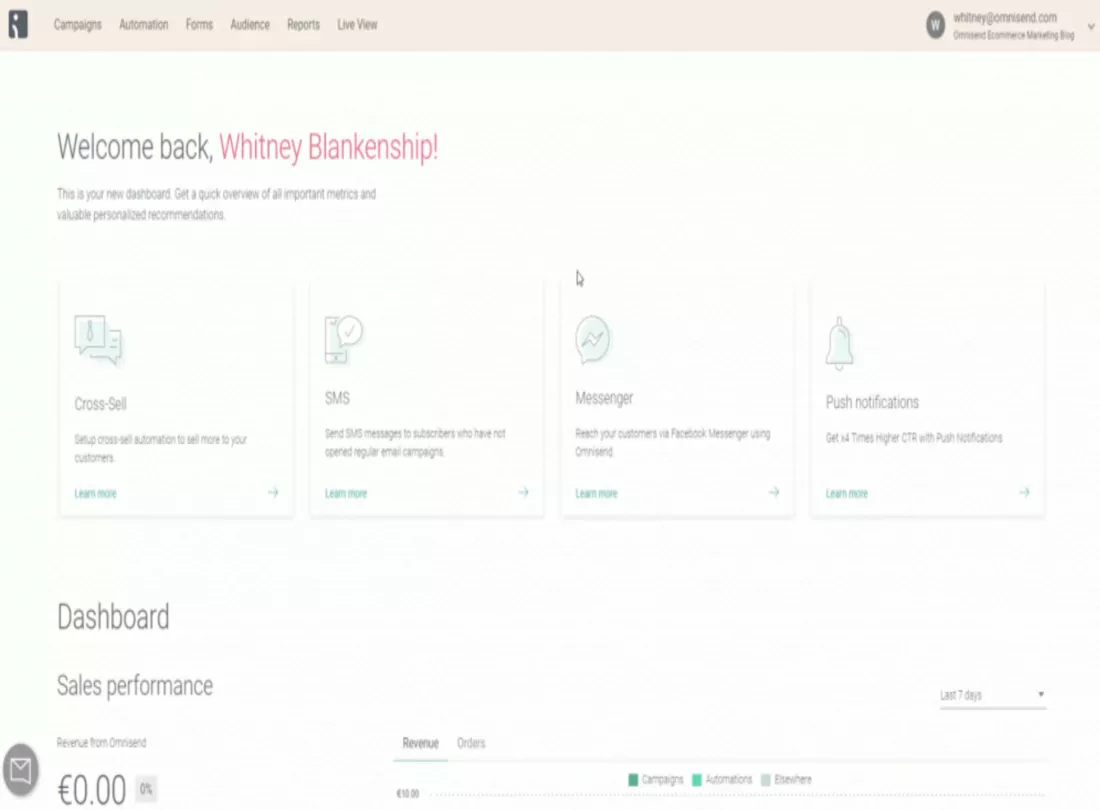Screen dimensions: 1100x810
Task: Click the Push notifications card title
Action: click(872, 402)
